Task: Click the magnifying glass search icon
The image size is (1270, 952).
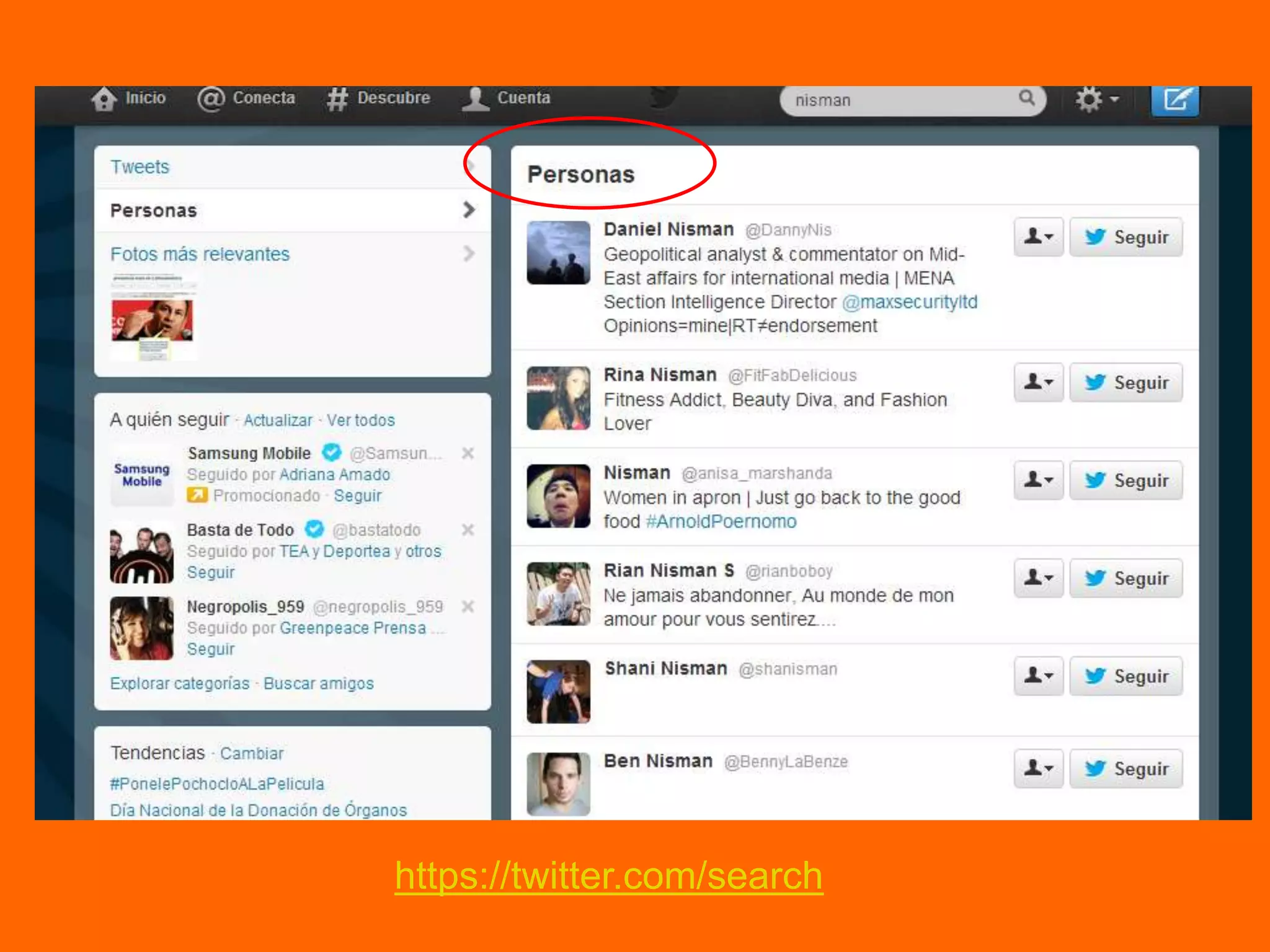Action: click(x=1027, y=97)
